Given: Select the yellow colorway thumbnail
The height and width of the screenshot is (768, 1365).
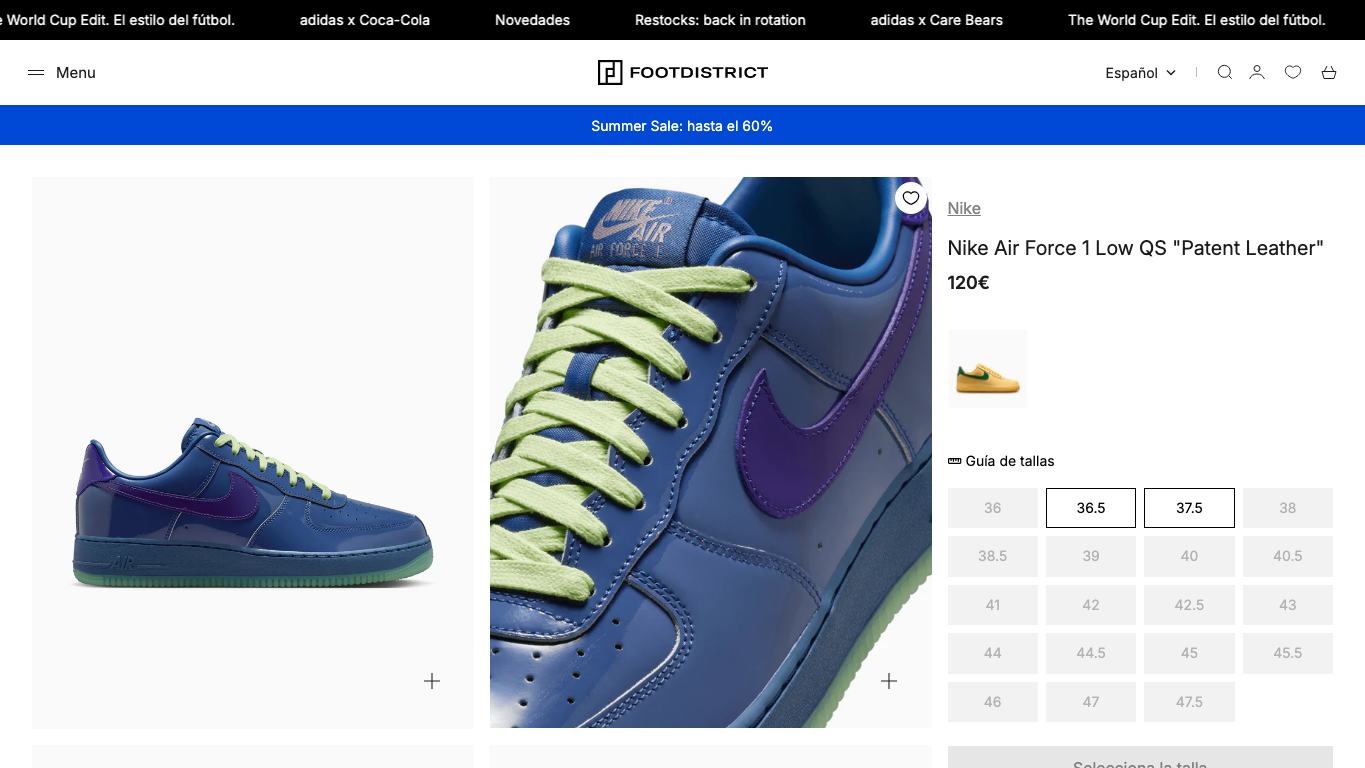Looking at the screenshot, I should (987, 369).
